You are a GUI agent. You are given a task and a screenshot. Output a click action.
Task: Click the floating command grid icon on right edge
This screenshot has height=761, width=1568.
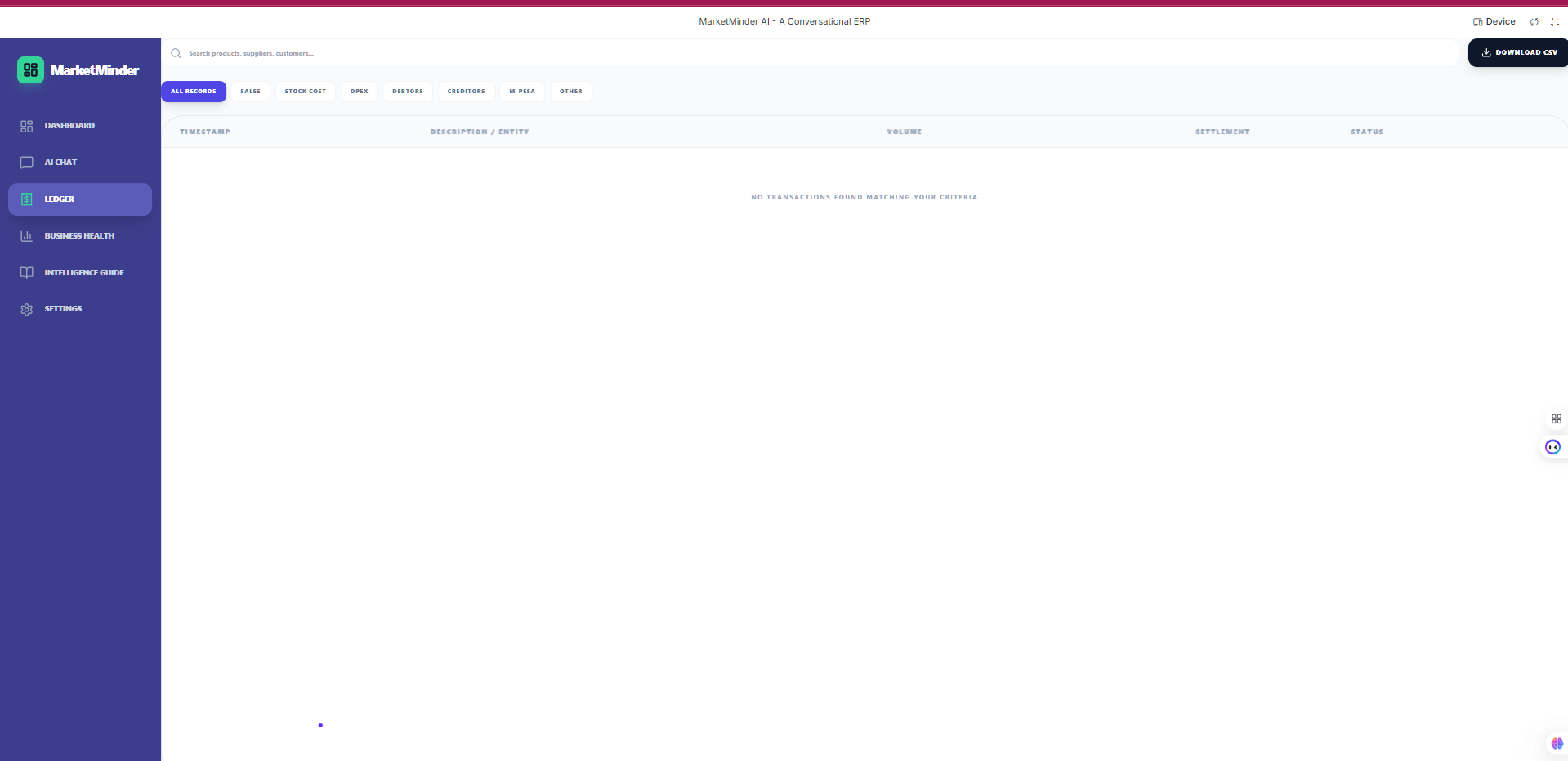(1557, 419)
